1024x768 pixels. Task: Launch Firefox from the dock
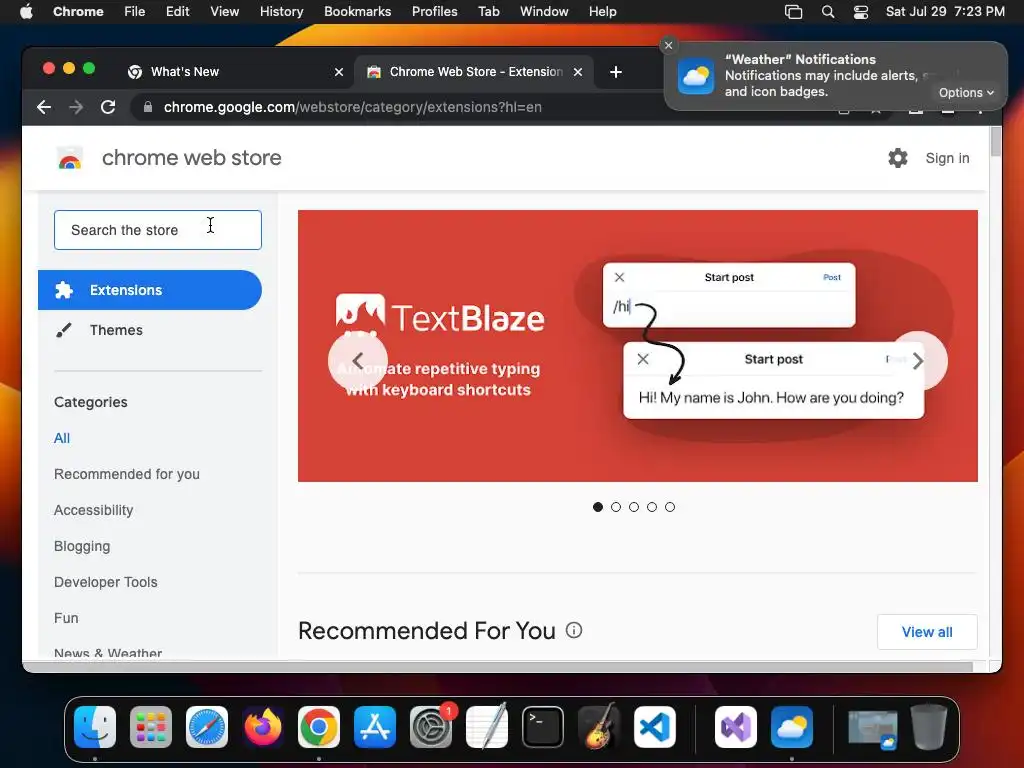pos(263,727)
